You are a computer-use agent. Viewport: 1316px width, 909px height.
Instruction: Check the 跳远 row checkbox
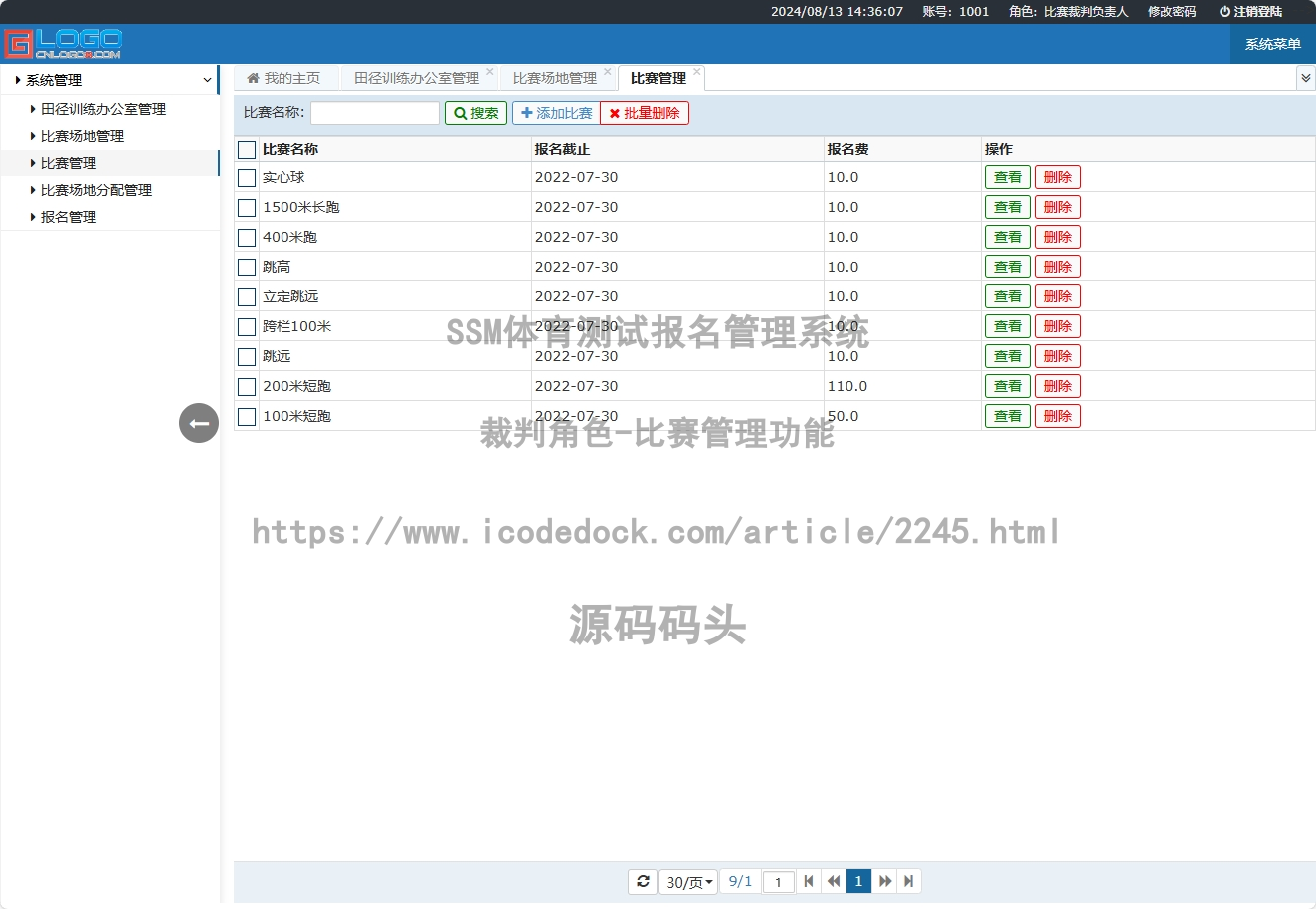[247, 357]
